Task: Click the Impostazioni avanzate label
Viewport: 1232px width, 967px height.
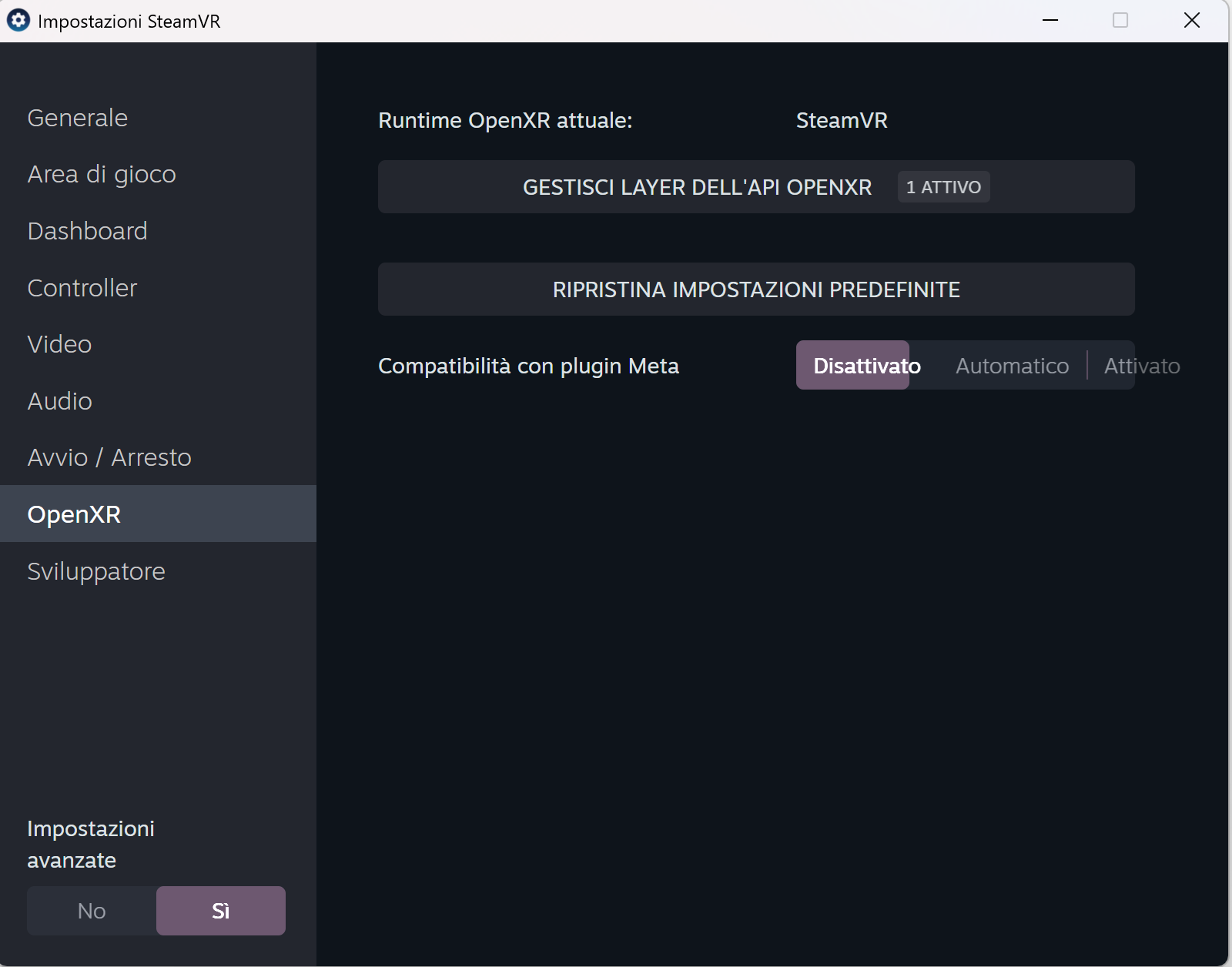Action: click(91, 845)
